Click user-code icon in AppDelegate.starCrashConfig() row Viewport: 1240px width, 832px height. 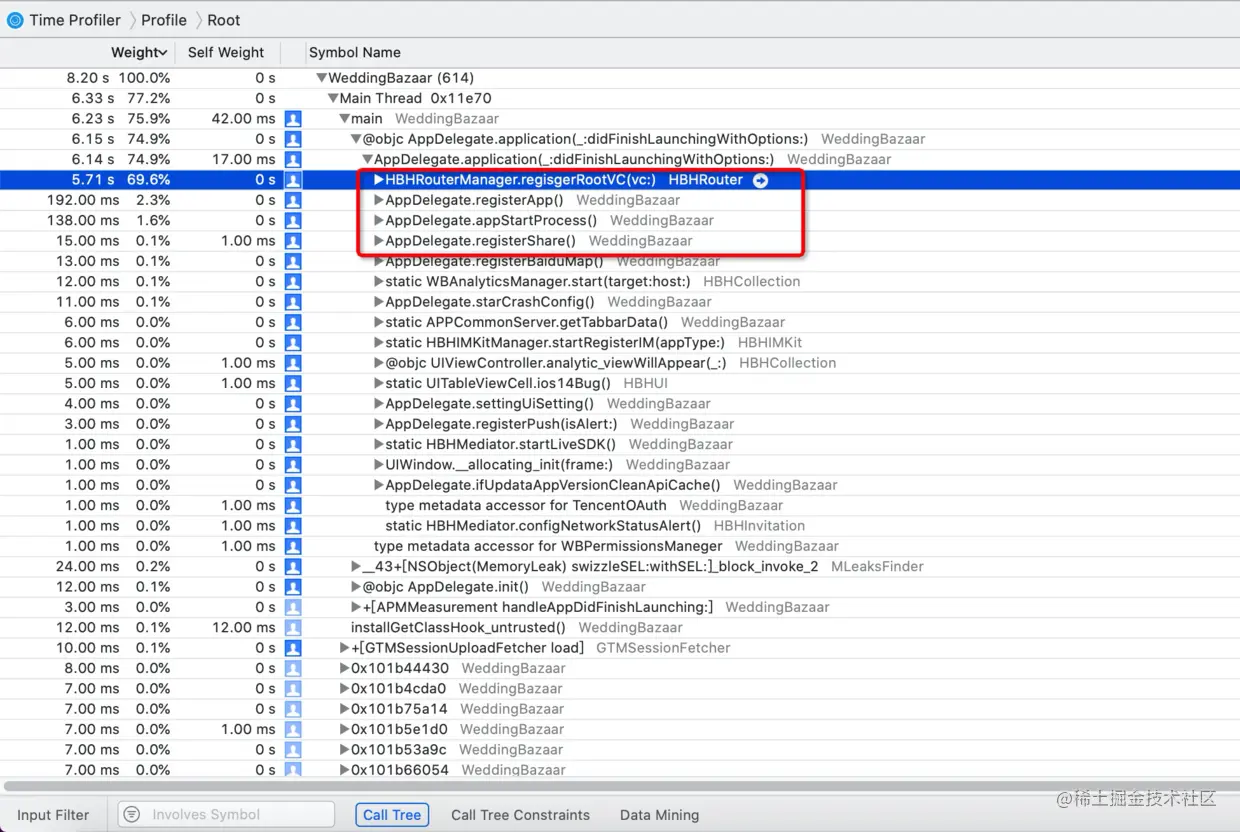click(293, 302)
